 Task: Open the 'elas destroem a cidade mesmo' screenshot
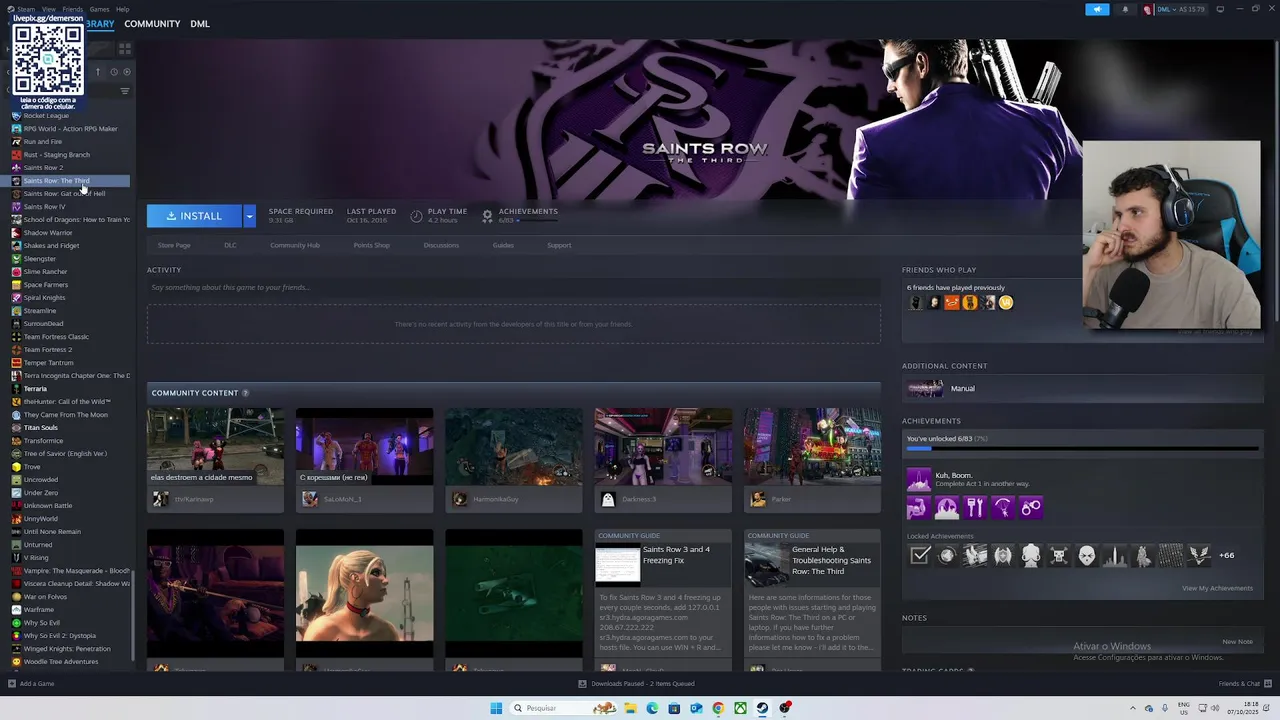point(215,447)
